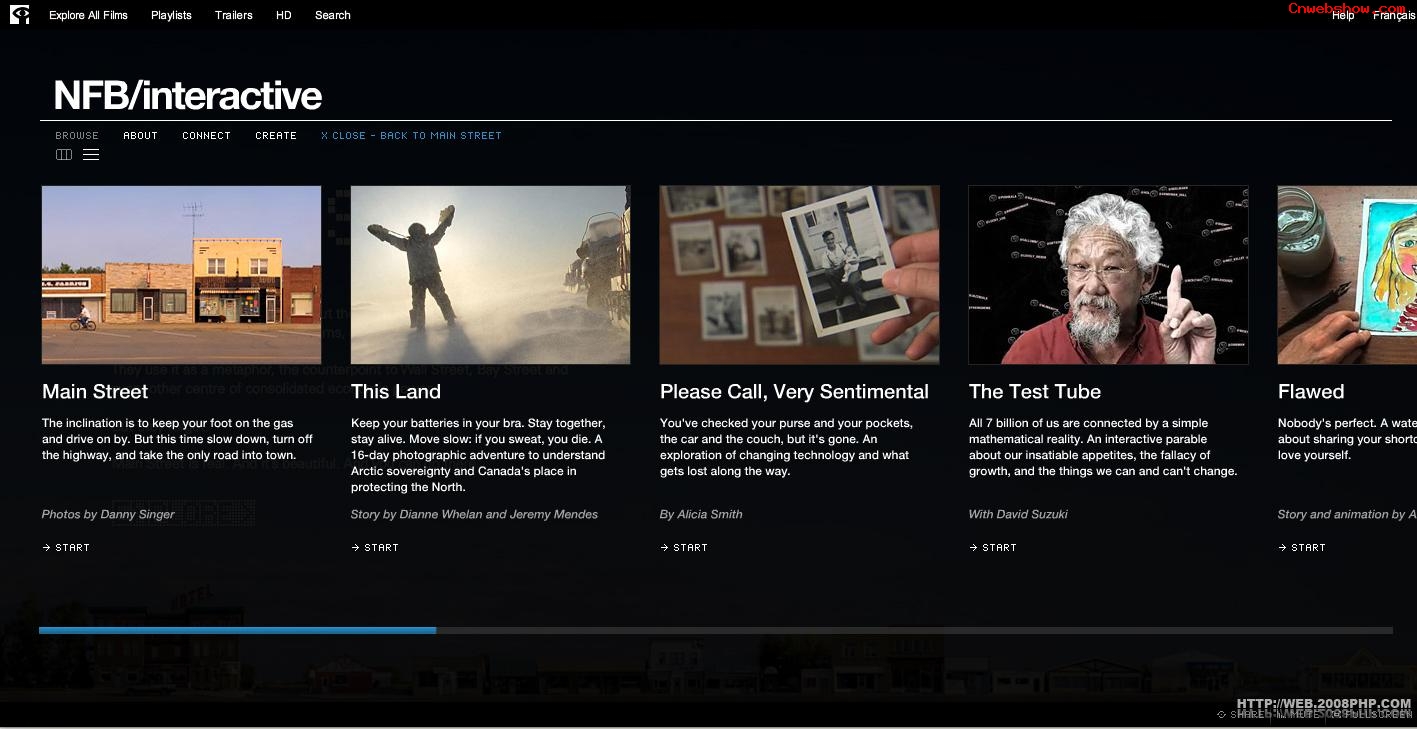Screen dimensions: 1417x729
Task: Click 'Photos by Danny Singer' credit
Action: (x=108, y=514)
